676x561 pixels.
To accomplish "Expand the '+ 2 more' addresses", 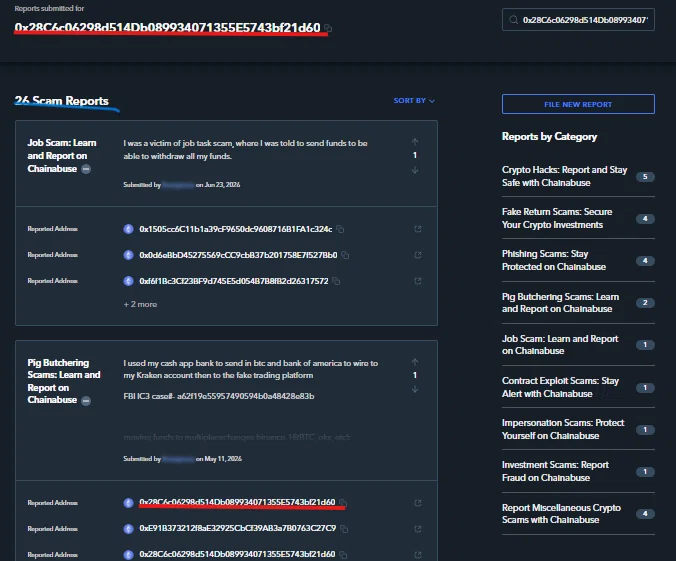I will (x=140, y=304).
